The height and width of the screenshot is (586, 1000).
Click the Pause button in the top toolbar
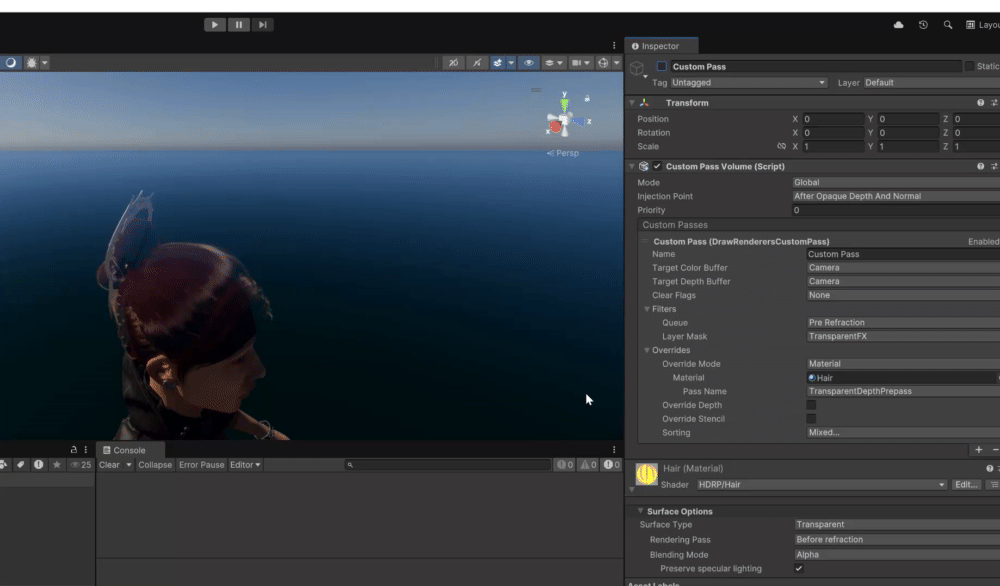click(x=239, y=25)
